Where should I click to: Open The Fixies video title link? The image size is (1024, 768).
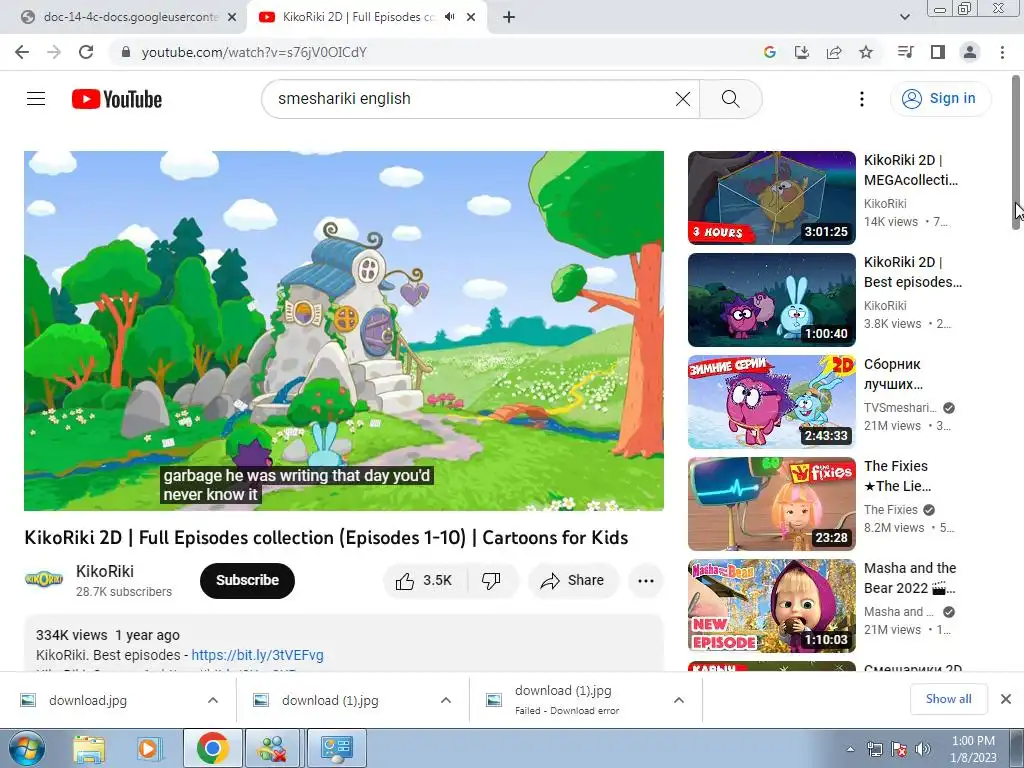(897, 475)
